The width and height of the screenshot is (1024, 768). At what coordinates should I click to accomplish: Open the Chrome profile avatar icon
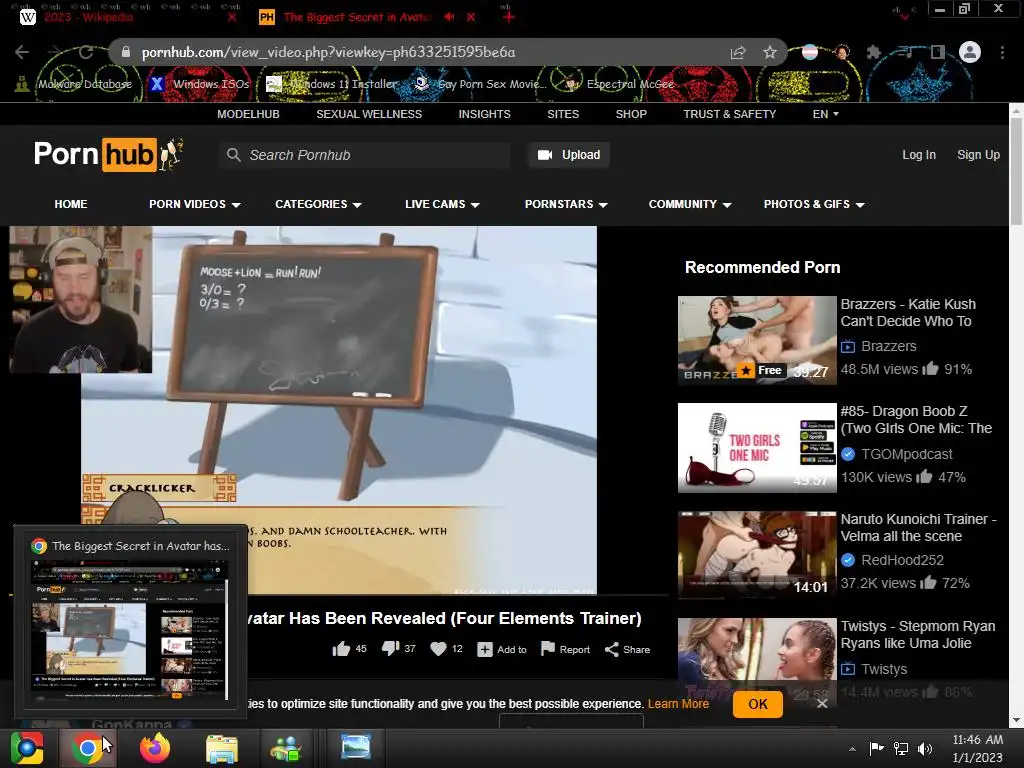(970, 52)
